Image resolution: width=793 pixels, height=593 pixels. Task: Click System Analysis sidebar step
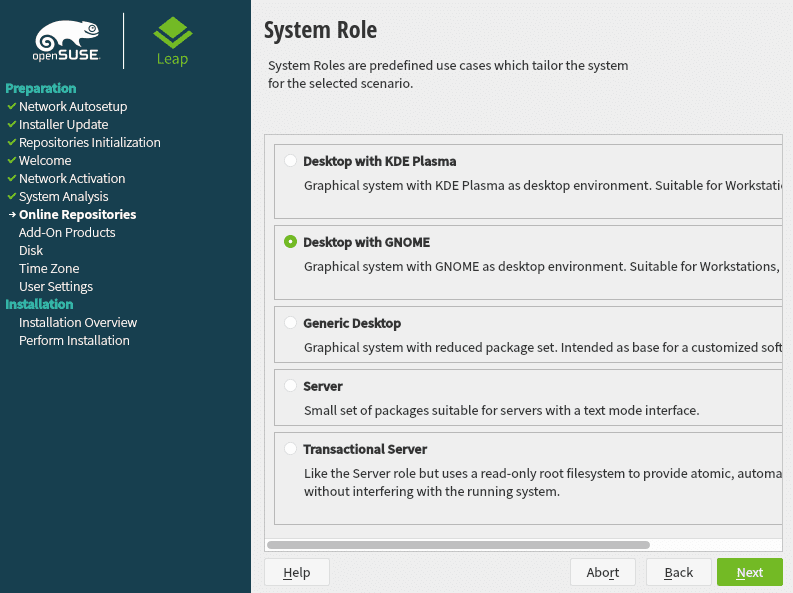pyautogui.click(x=63, y=196)
